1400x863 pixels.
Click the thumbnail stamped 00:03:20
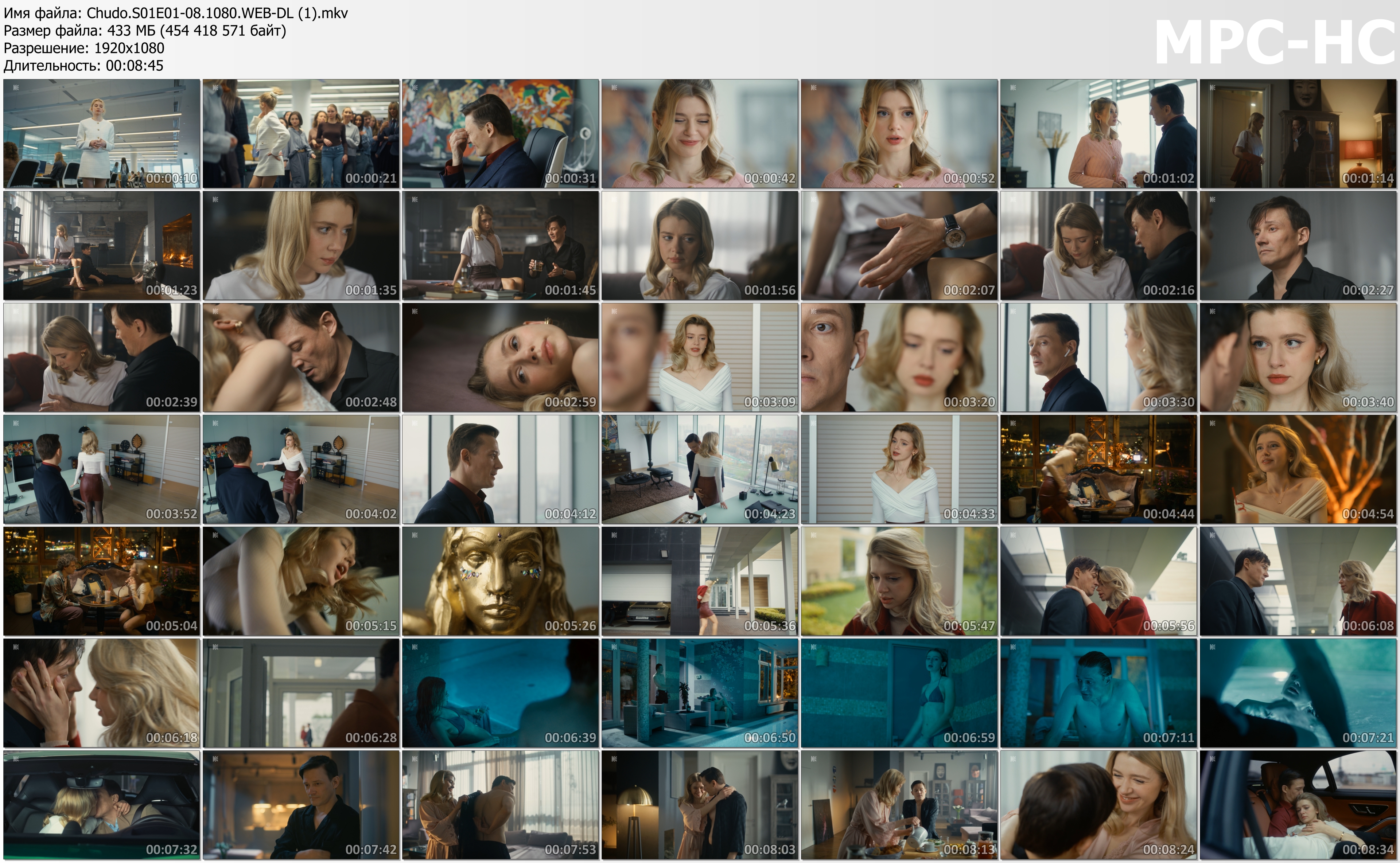pos(899,357)
